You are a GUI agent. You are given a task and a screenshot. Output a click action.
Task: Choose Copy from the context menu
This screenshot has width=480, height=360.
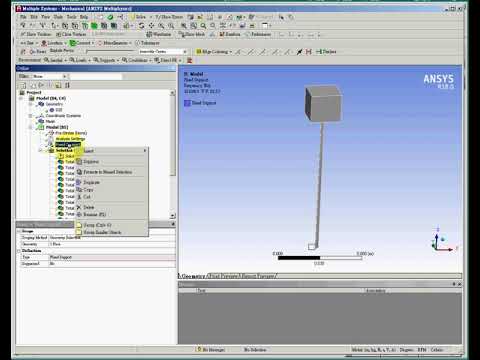pyautogui.click(x=112, y=190)
